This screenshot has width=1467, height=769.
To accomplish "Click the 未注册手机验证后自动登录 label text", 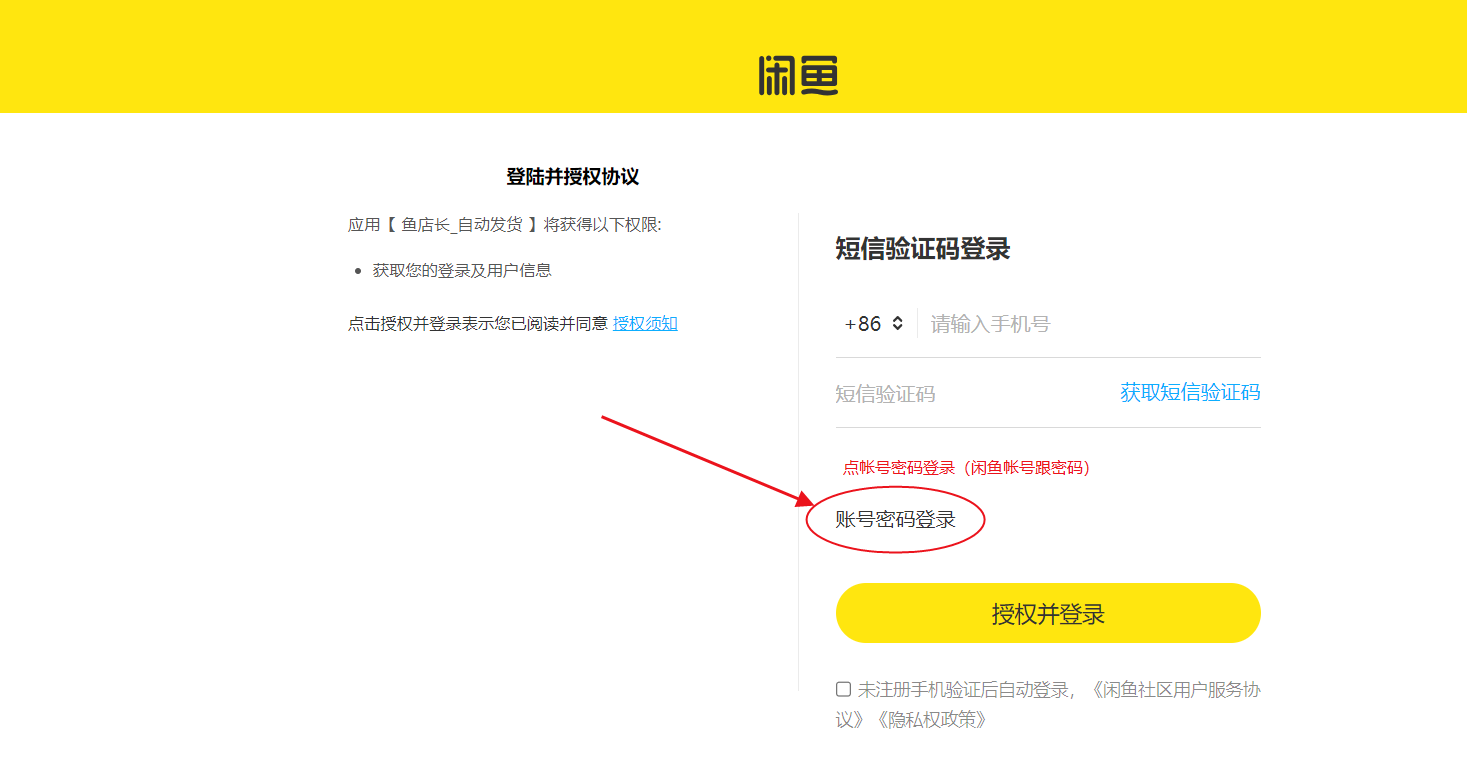I will click(x=965, y=689).
